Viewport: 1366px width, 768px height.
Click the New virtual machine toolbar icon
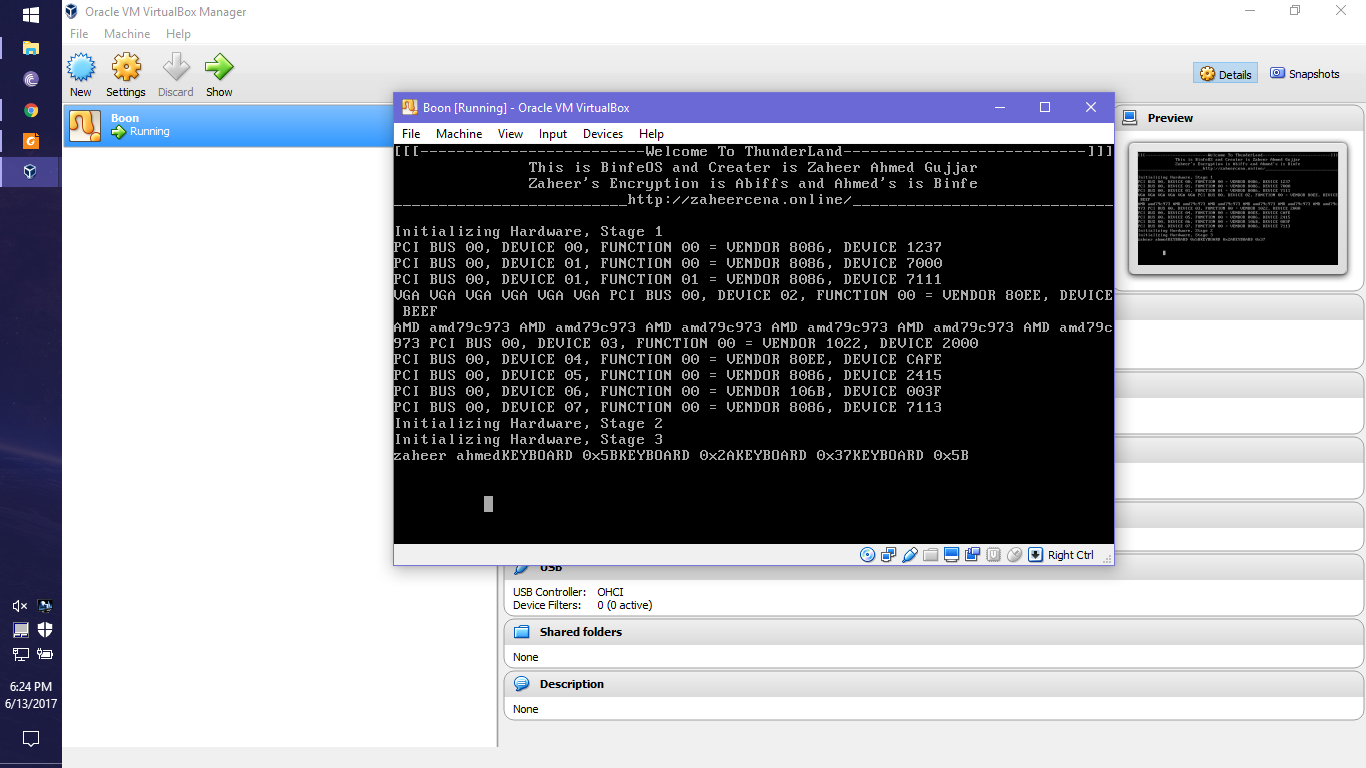click(81, 68)
